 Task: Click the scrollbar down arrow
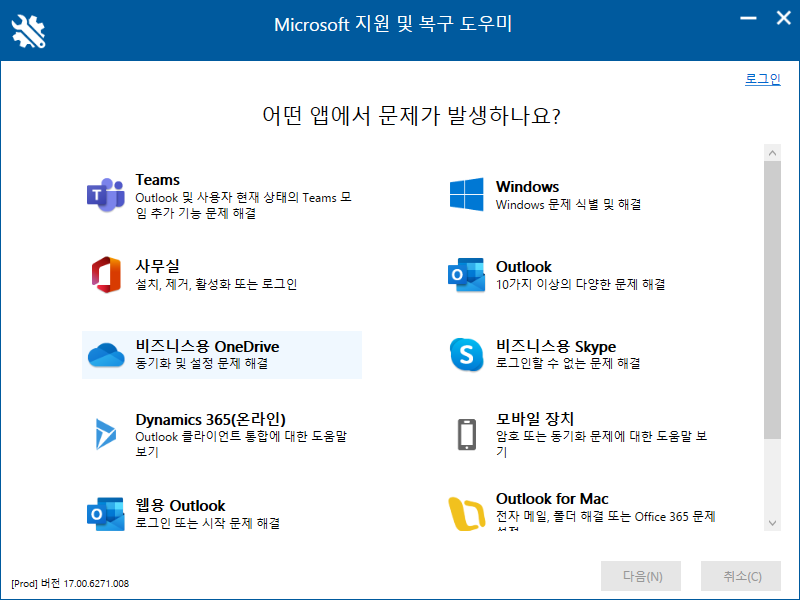pyautogui.click(x=771, y=523)
